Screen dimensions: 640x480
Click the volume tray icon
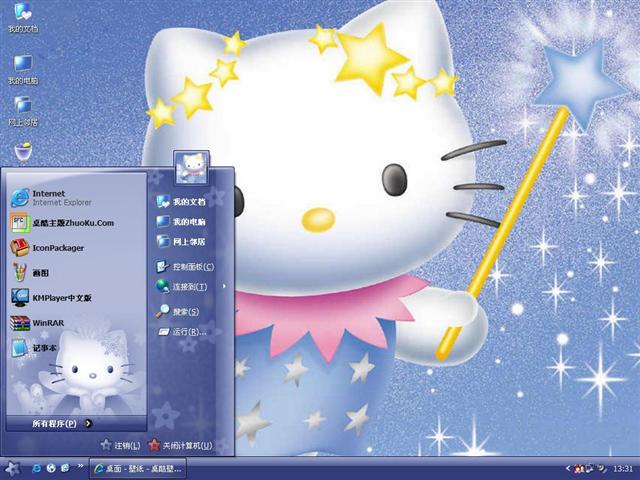coord(601,469)
